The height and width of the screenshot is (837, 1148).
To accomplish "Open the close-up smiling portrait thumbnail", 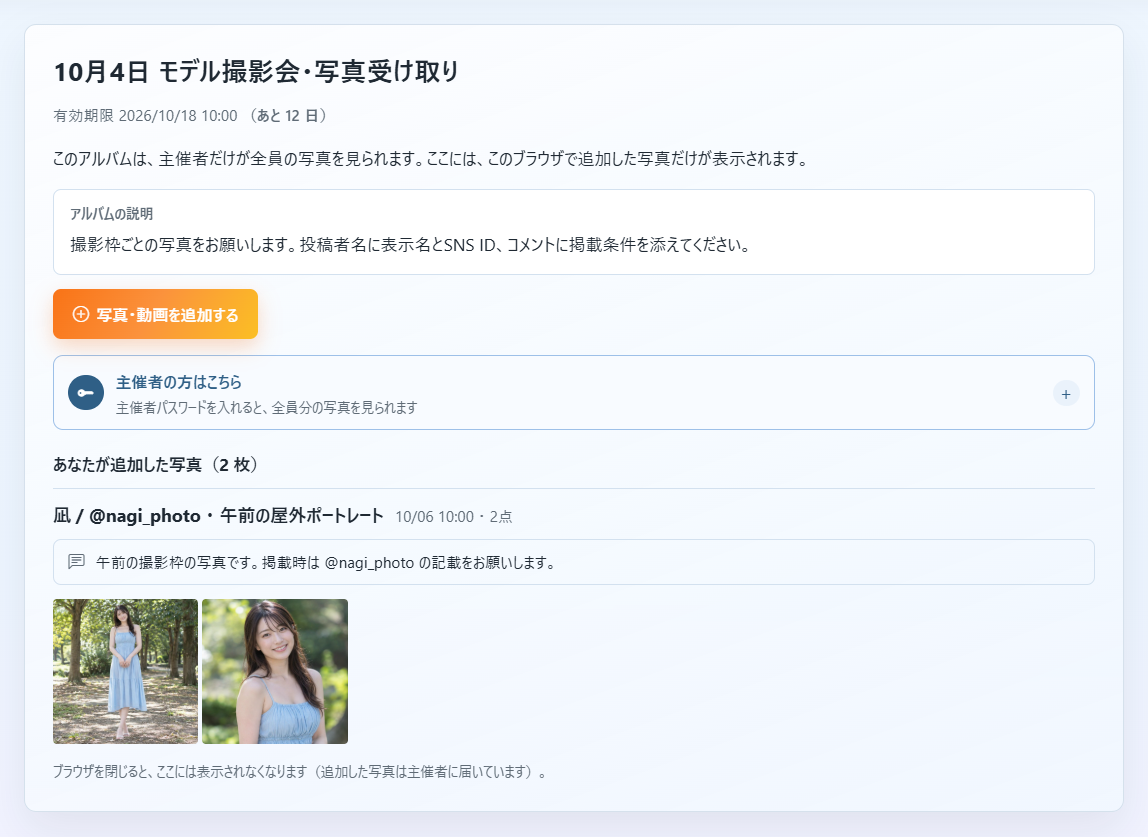I will click(275, 672).
